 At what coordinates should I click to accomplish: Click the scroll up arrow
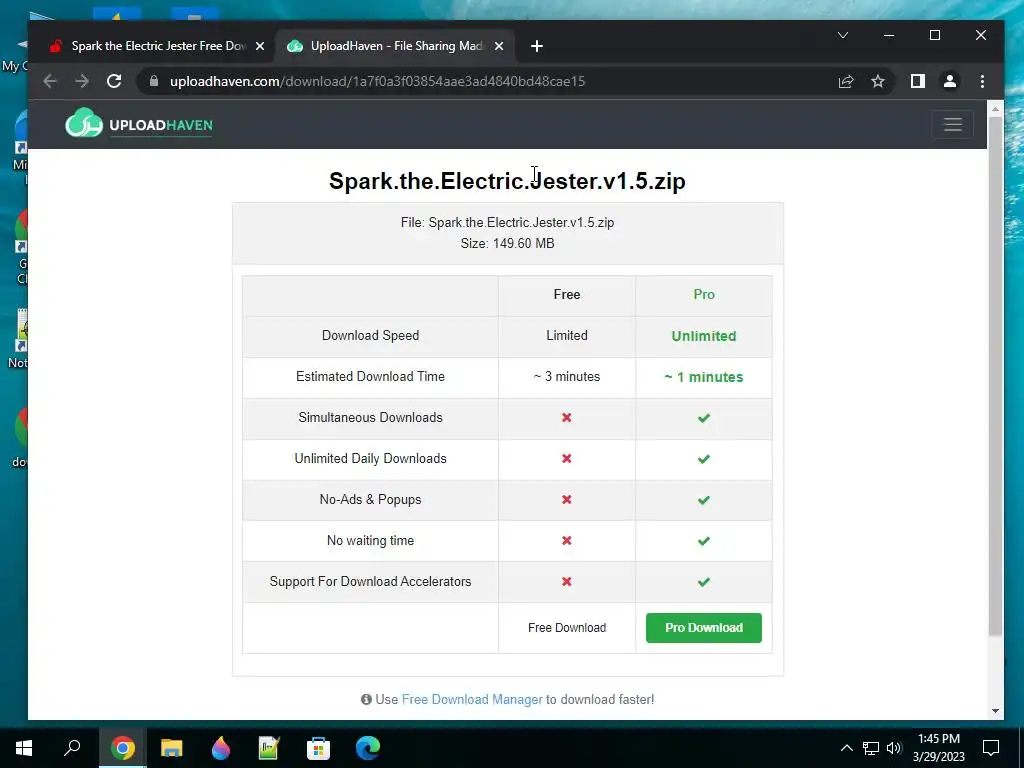(x=995, y=109)
